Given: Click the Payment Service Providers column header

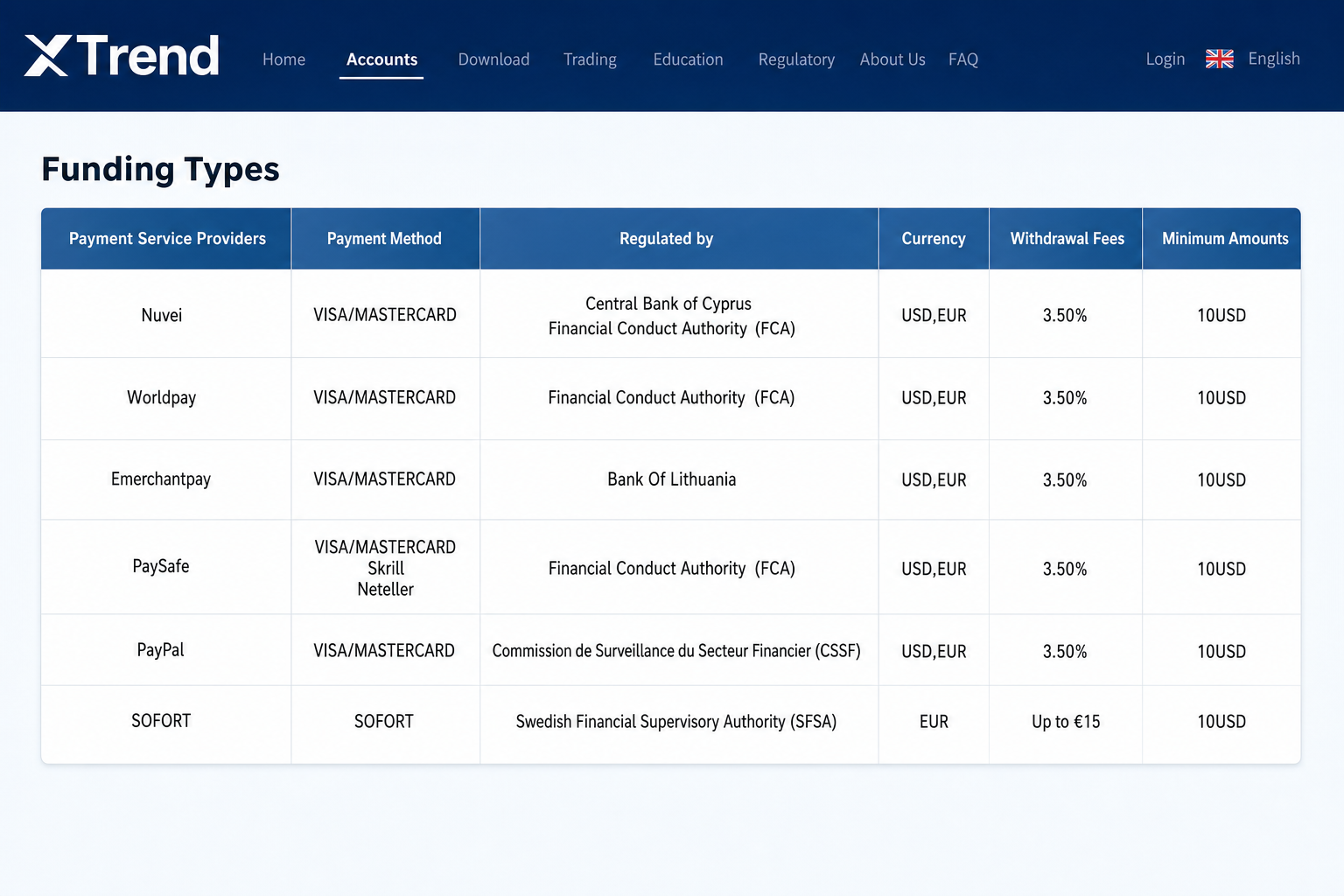Looking at the screenshot, I should 166,238.
